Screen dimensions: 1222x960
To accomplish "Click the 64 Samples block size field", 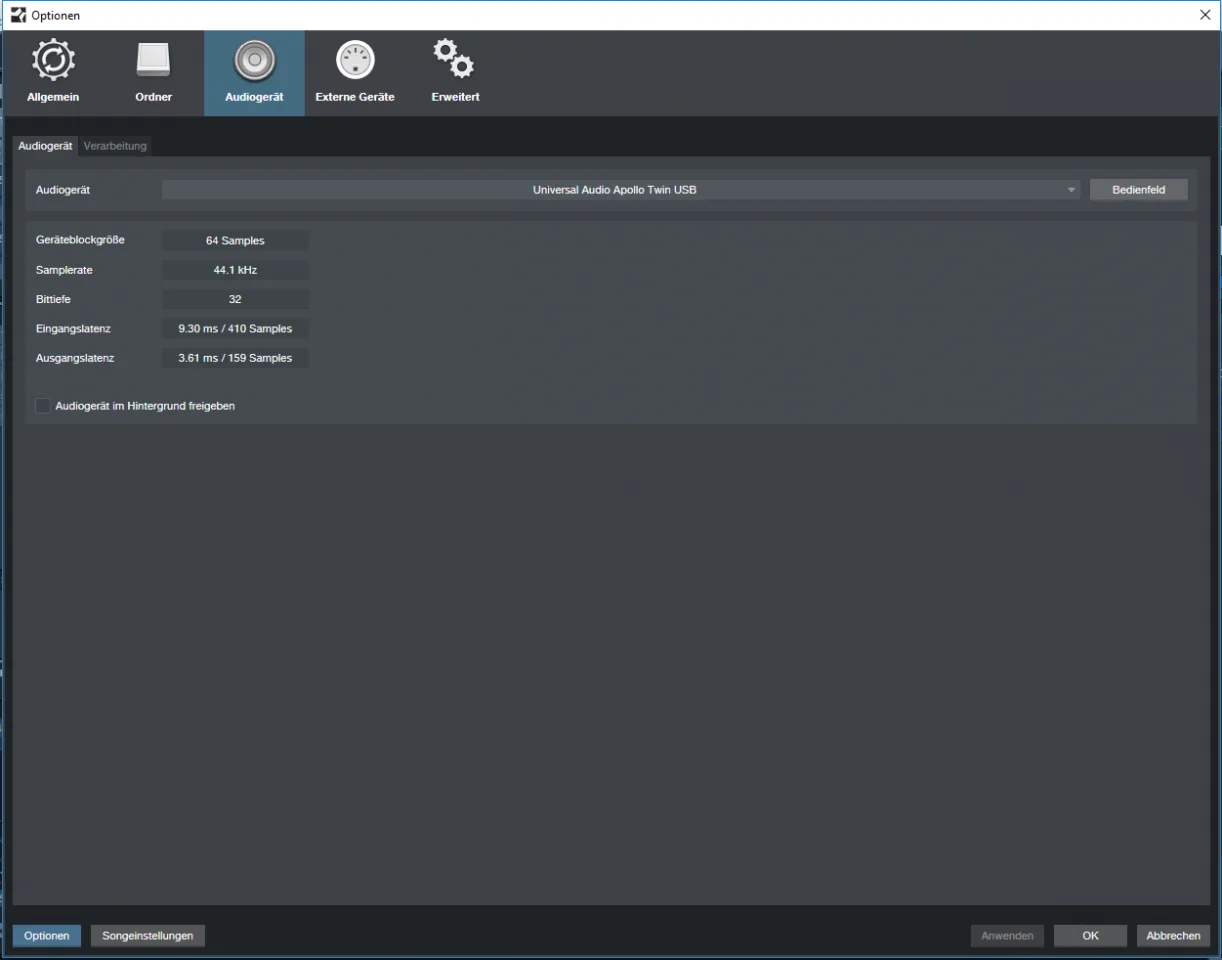I will [235, 241].
